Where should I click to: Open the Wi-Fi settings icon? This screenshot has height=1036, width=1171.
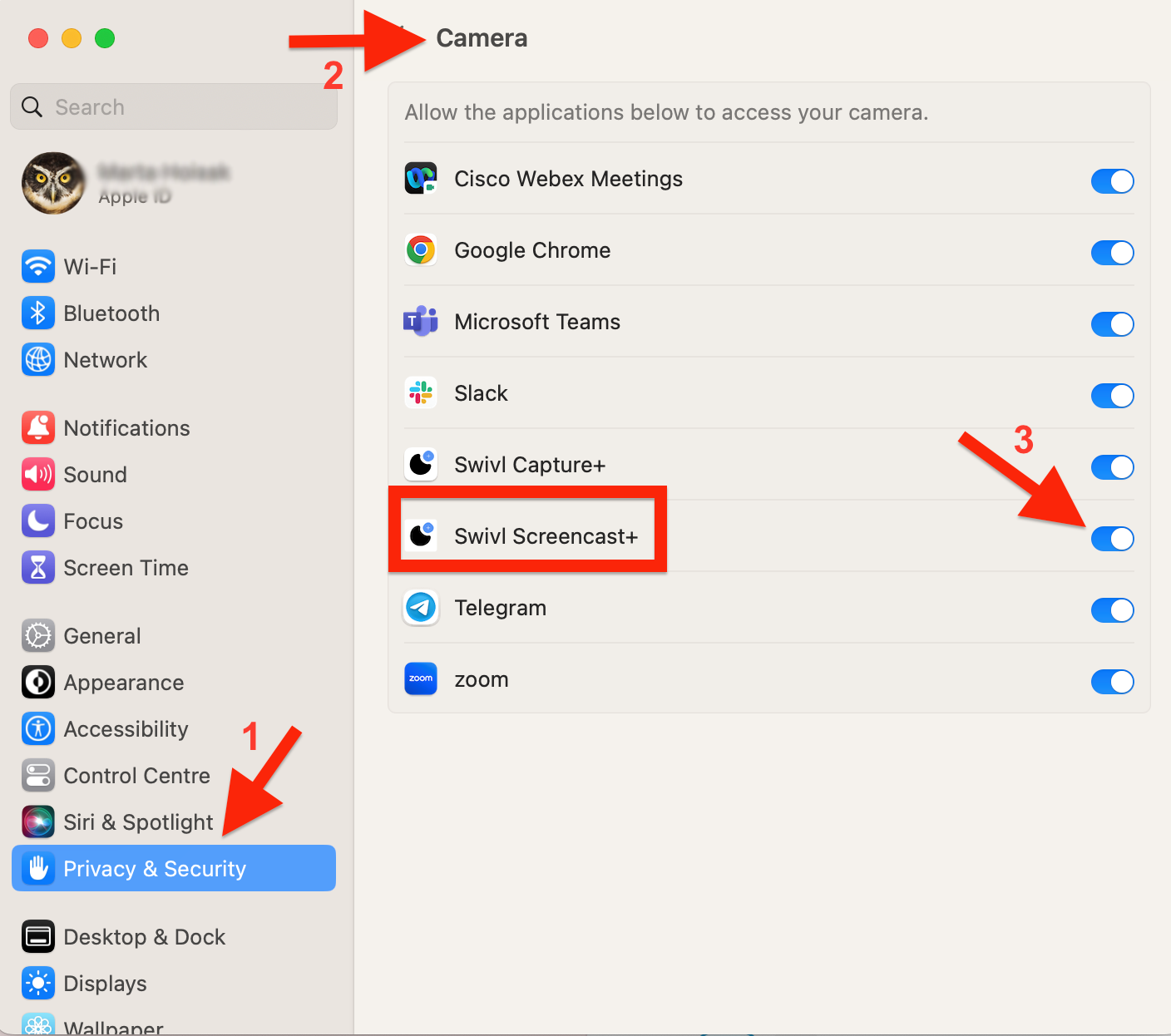coord(38,267)
